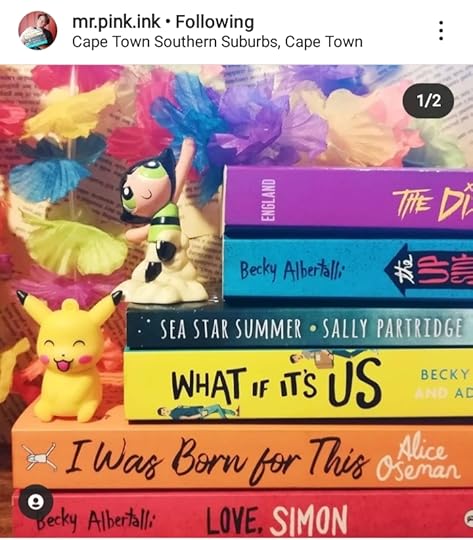This screenshot has width=473, height=540.
Task: Open the Cape Town Southern Suburbs location
Action: click(x=217, y=42)
